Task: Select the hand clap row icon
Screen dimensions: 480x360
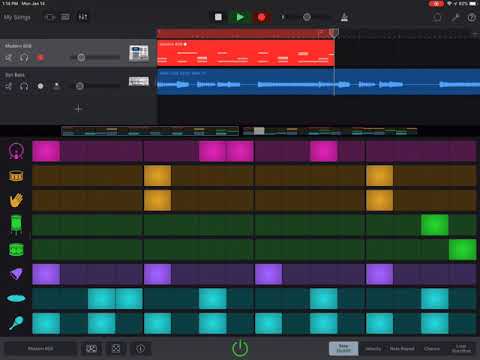Action: [16, 200]
